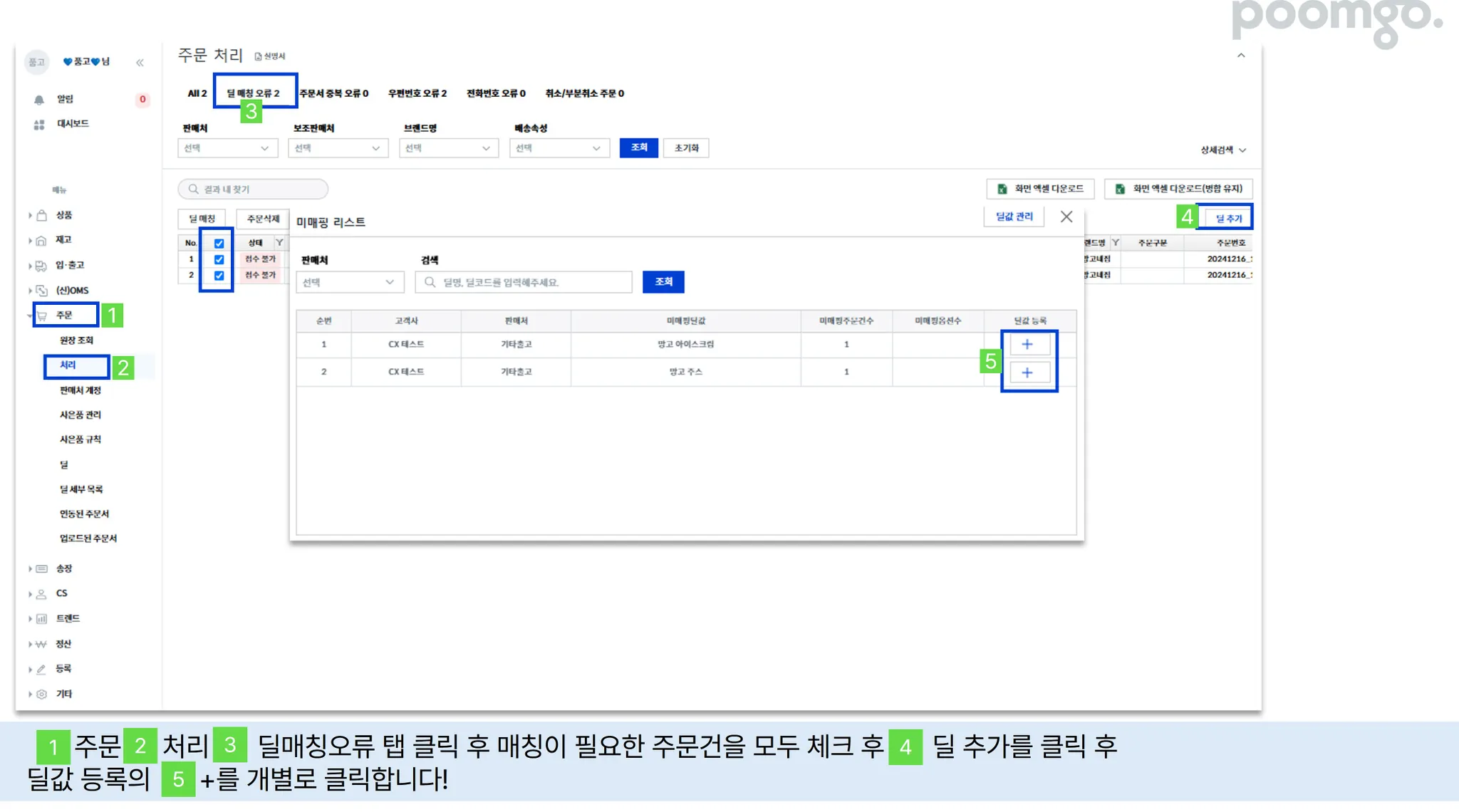Uncheck the checkbox for order row 1
Image resolution: width=1459 pixels, height=812 pixels.
click(219, 259)
